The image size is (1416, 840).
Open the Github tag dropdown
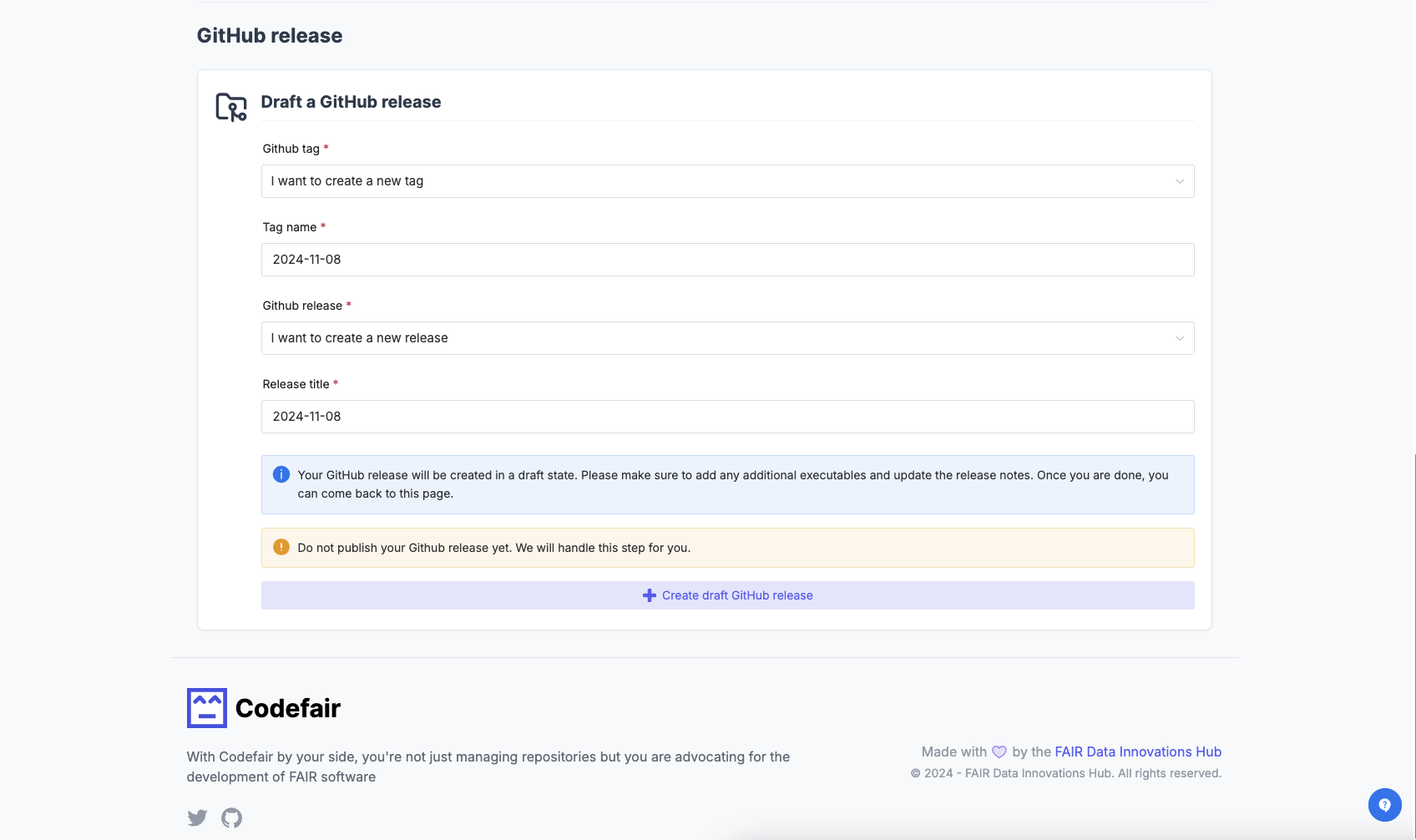tap(727, 181)
